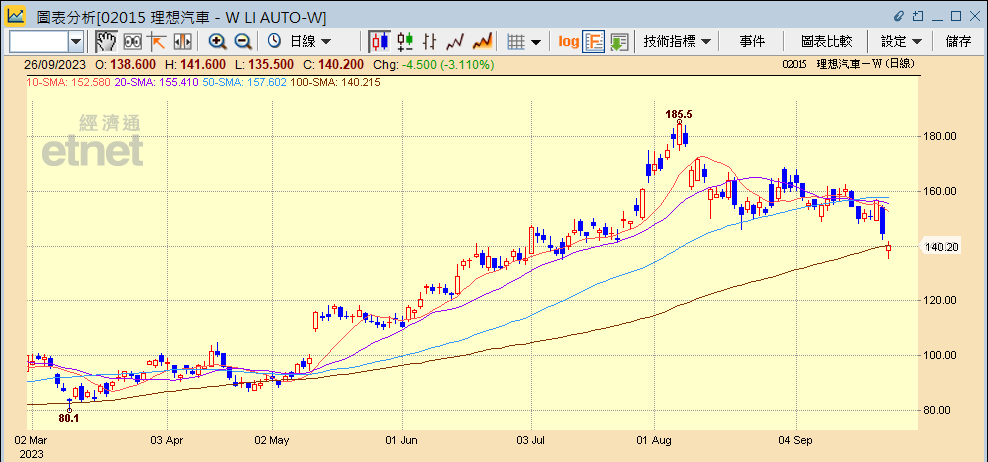Click the zoom out magnifier
The image size is (988, 462).
click(x=242, y=41)
